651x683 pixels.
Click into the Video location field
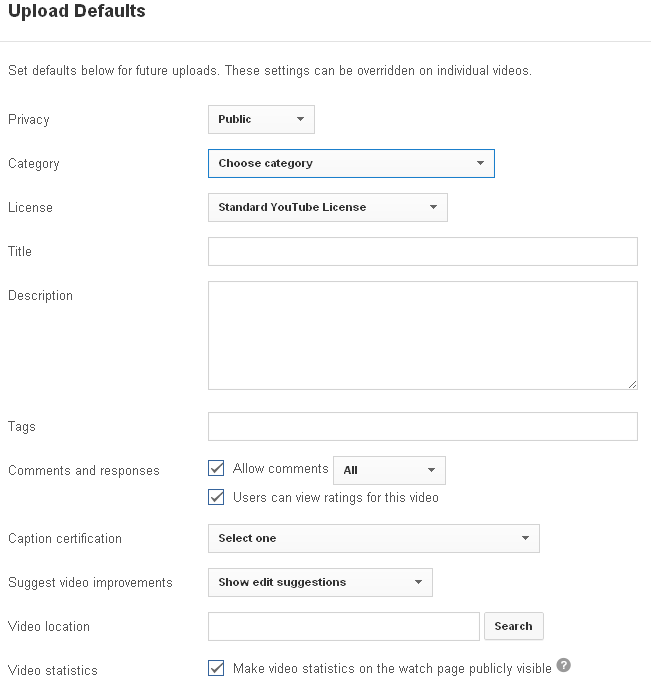(x=344, y=626)
